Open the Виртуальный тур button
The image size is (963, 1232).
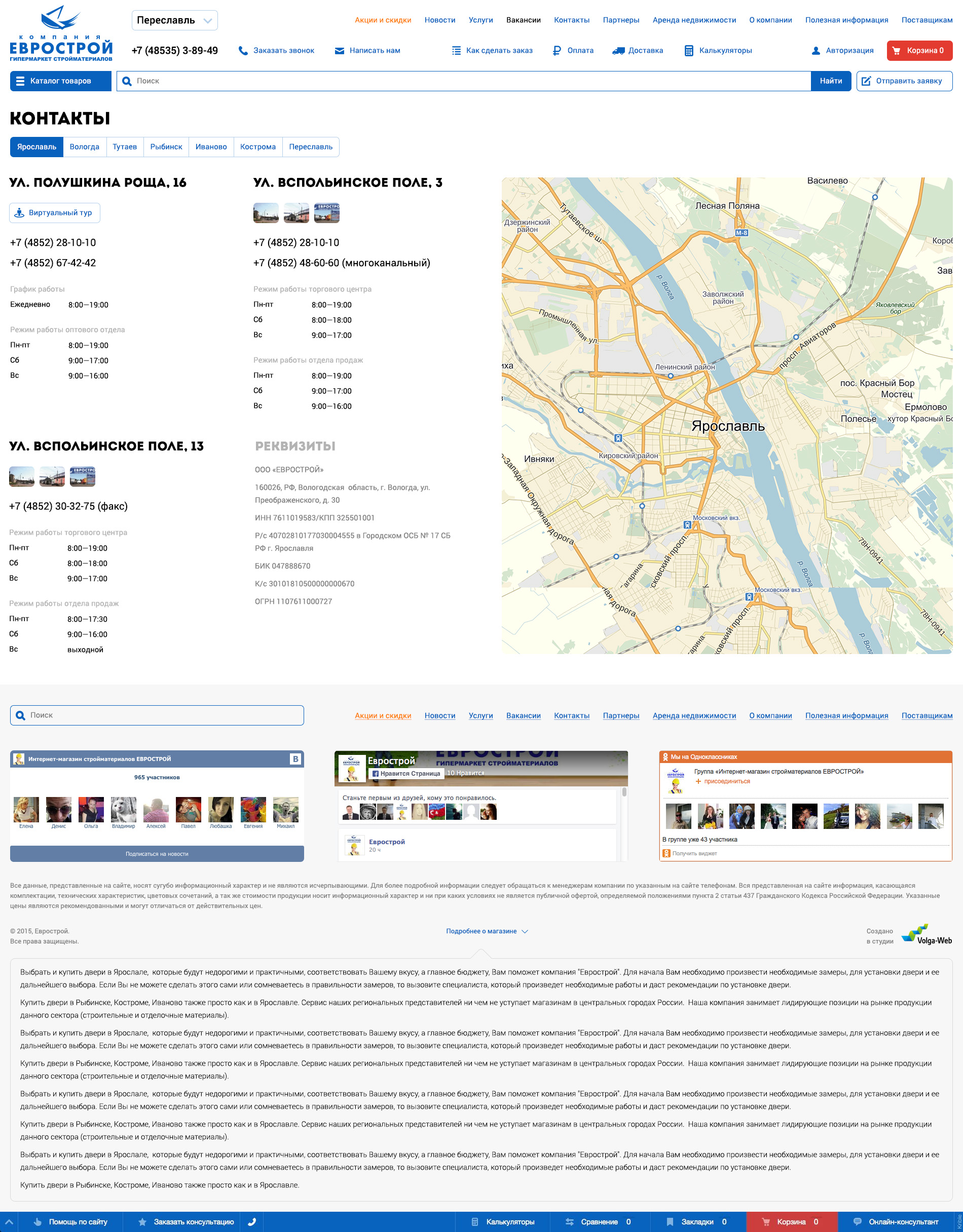(x=55, y=212)
